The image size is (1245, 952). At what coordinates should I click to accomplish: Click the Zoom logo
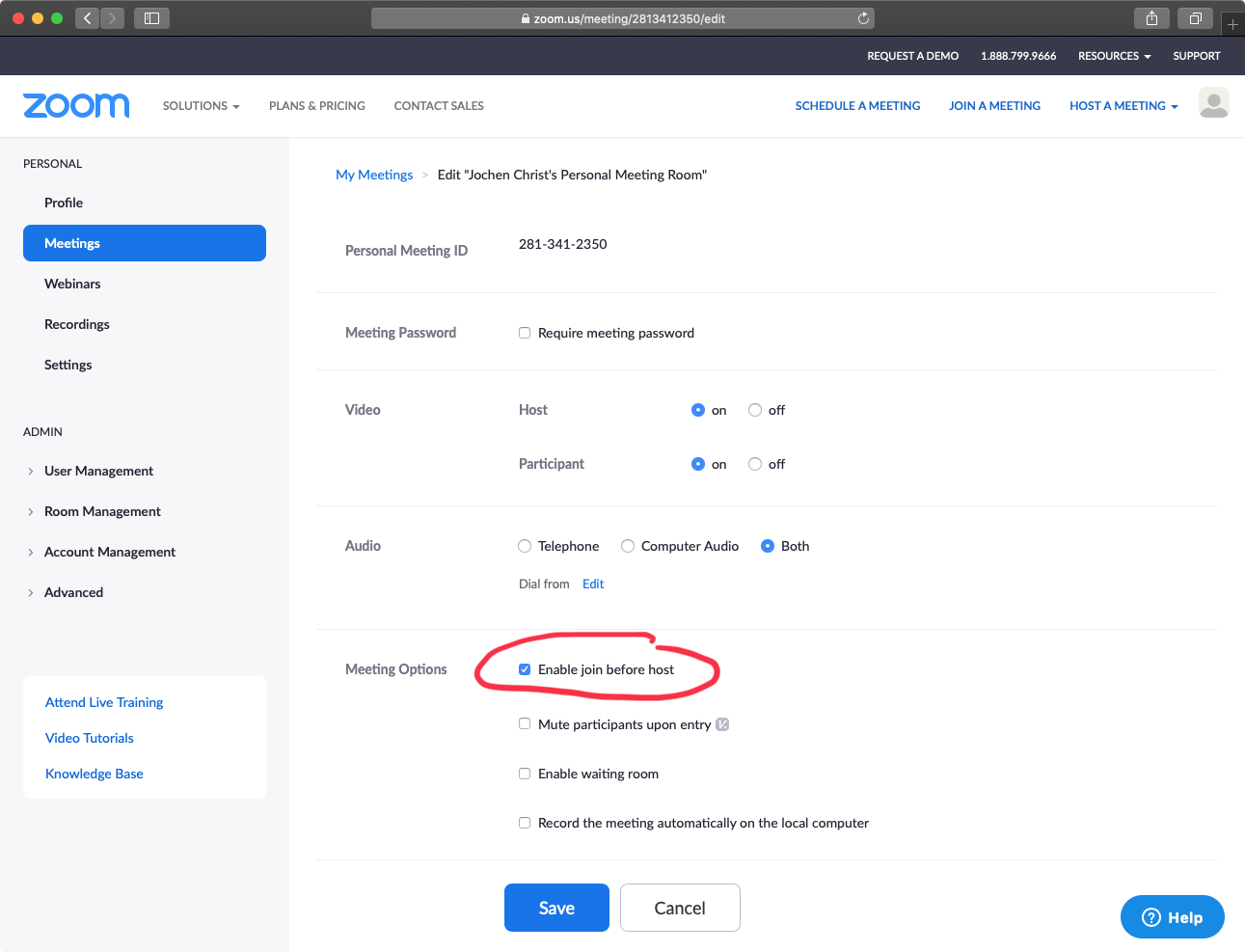pyautogui.click(x=76, y=105)
